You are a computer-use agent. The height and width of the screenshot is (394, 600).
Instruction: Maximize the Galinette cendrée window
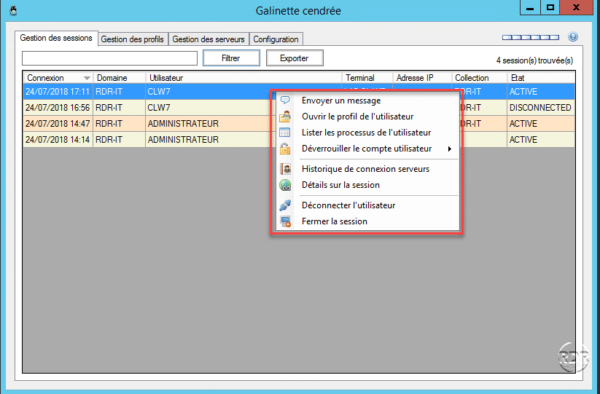coord(550,7)
